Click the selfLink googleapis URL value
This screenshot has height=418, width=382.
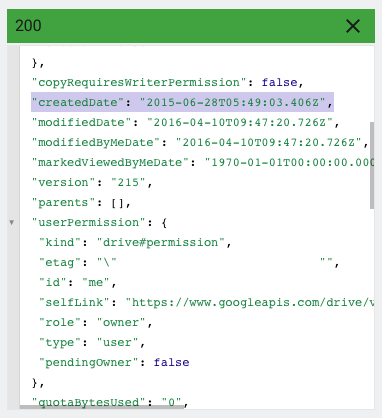tap(249, 302)
